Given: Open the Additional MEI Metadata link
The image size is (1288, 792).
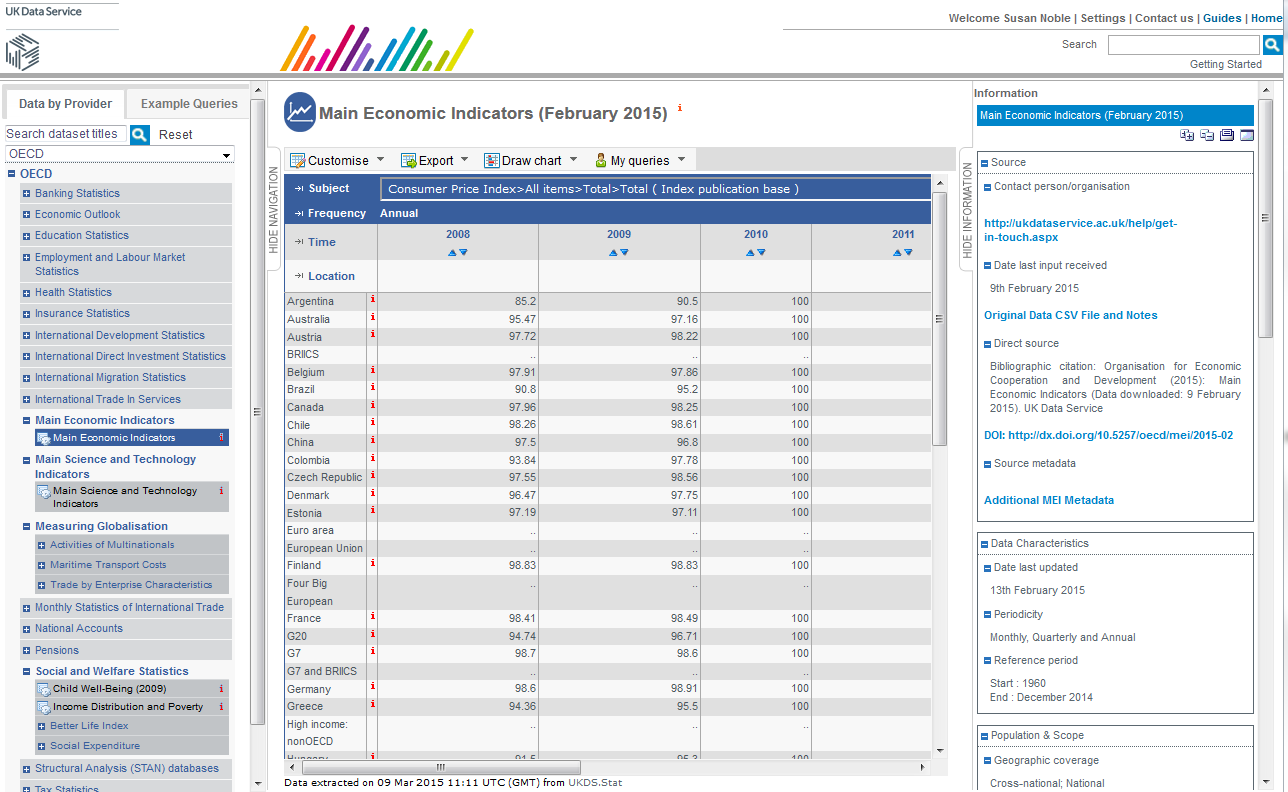Looking at the screenshot, I should click(1049, 500).
